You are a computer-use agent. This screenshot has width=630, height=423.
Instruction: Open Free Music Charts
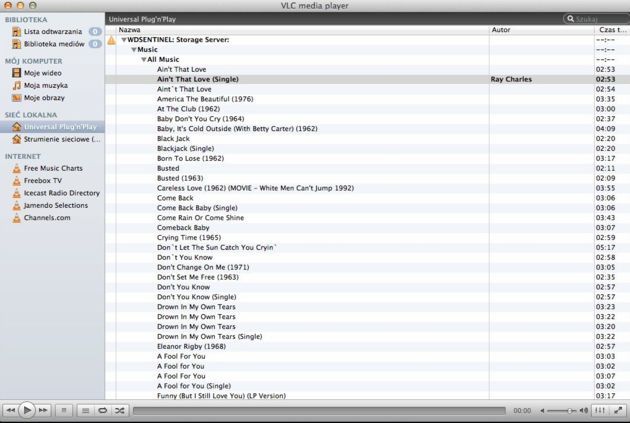(53, 168)
